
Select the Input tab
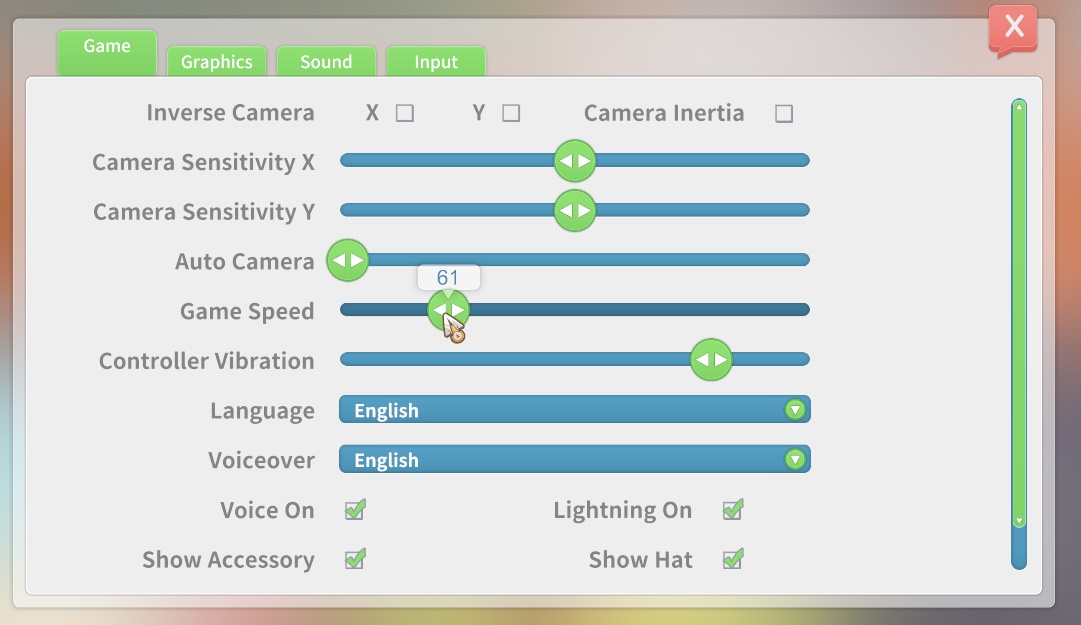436,62
